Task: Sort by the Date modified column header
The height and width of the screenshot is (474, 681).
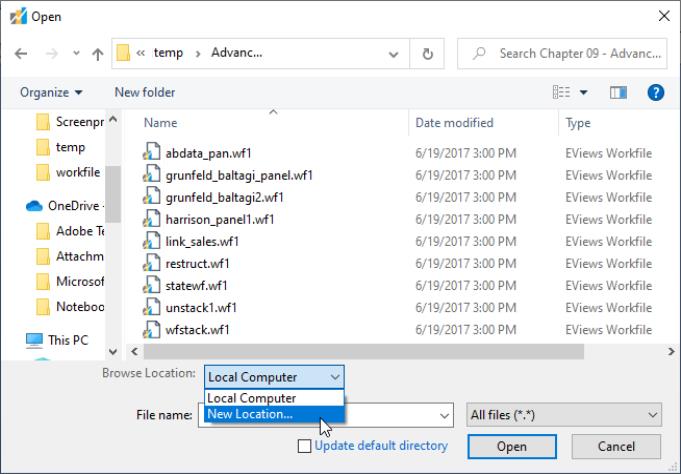Action: 454,123
